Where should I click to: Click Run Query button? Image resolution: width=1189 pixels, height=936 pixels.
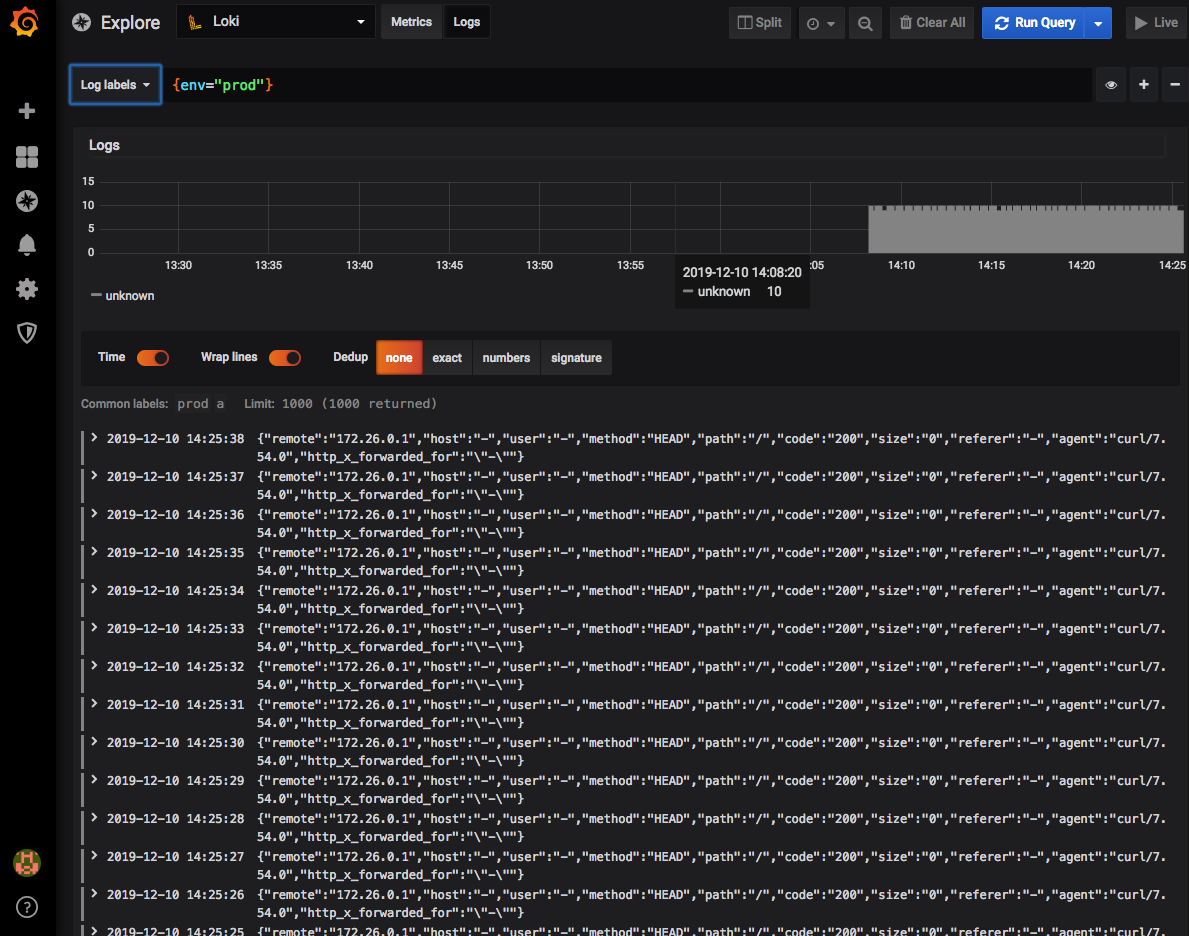coord(1034,23)
